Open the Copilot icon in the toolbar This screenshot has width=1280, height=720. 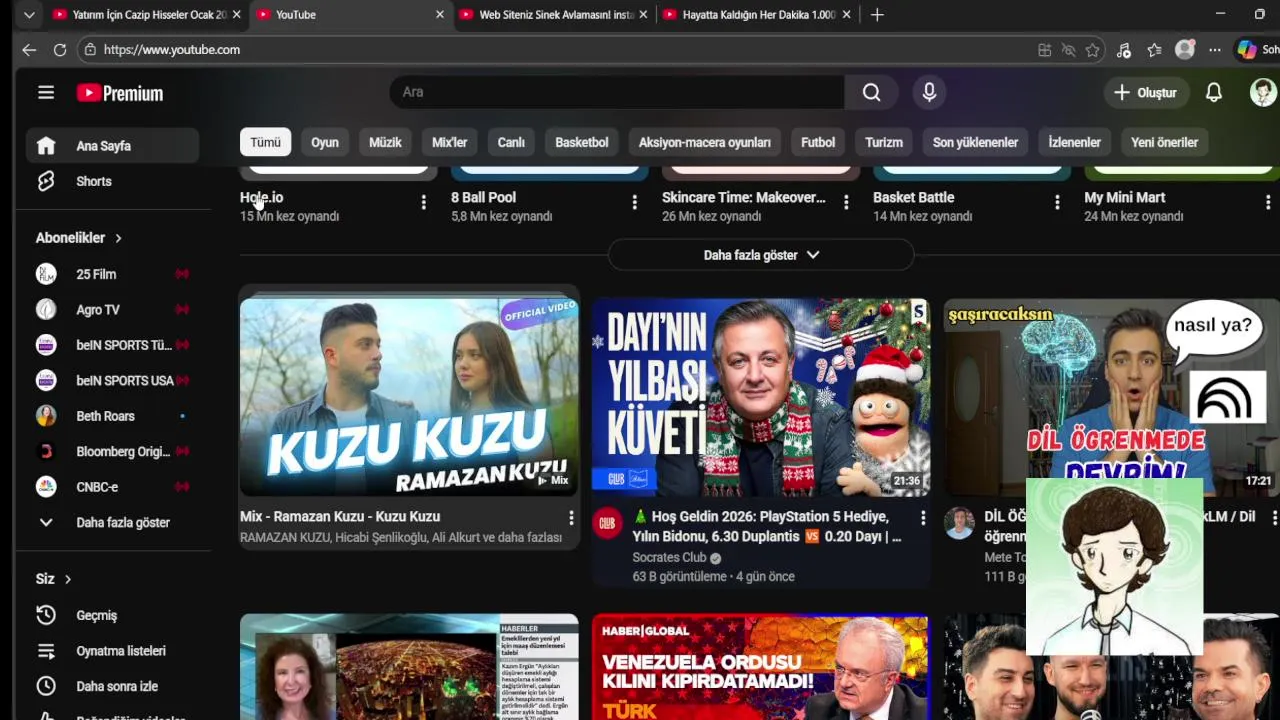coord(1247,50)
